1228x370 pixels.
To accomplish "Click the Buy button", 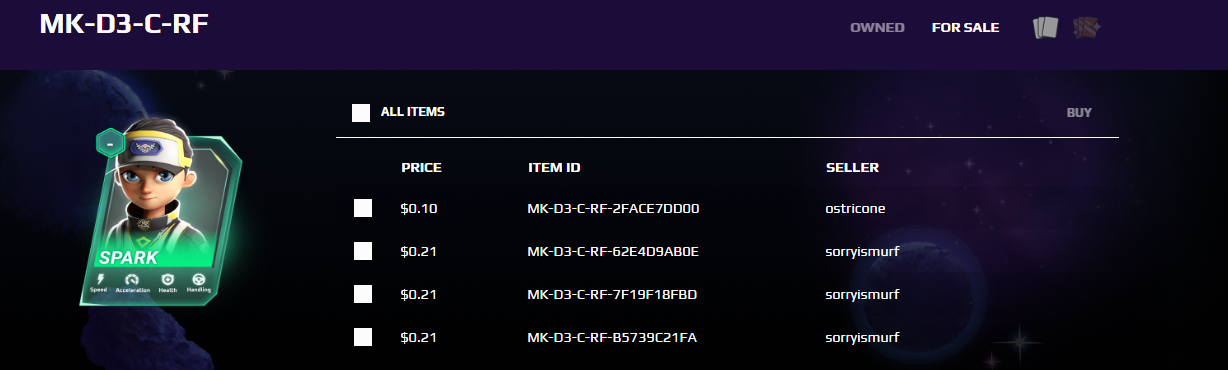I will 1079,112.
